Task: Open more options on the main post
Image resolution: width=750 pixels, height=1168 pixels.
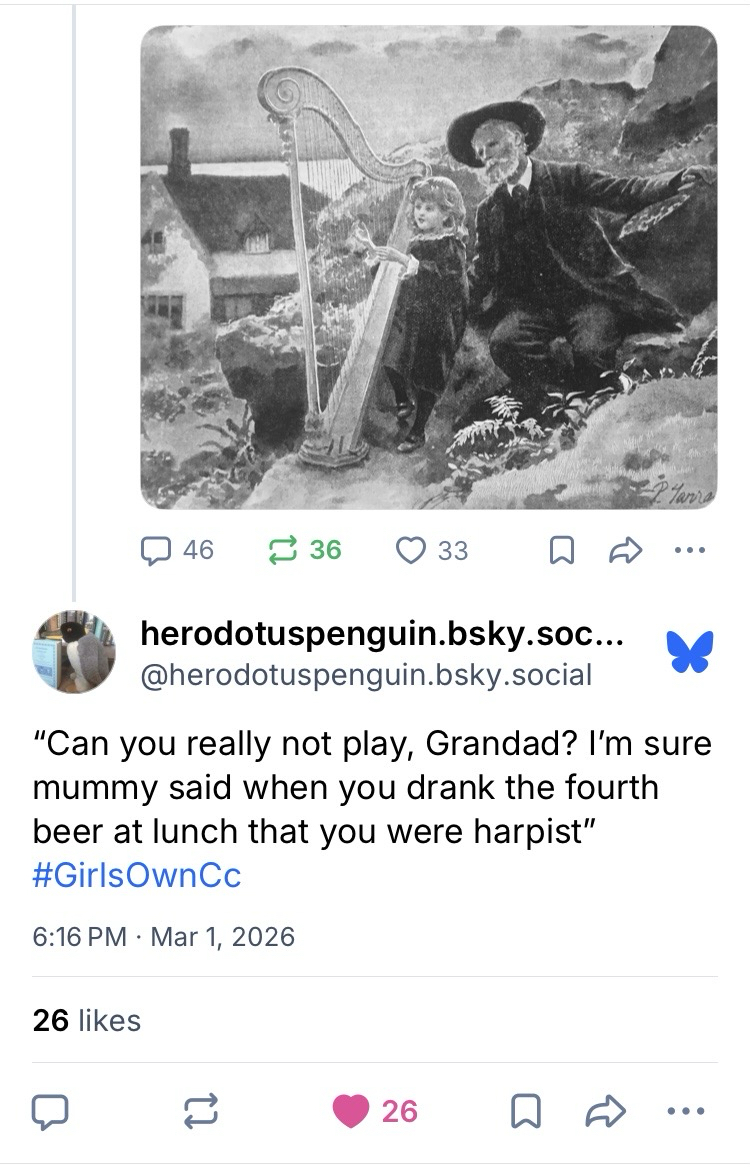Action: tap(690, 1111)
